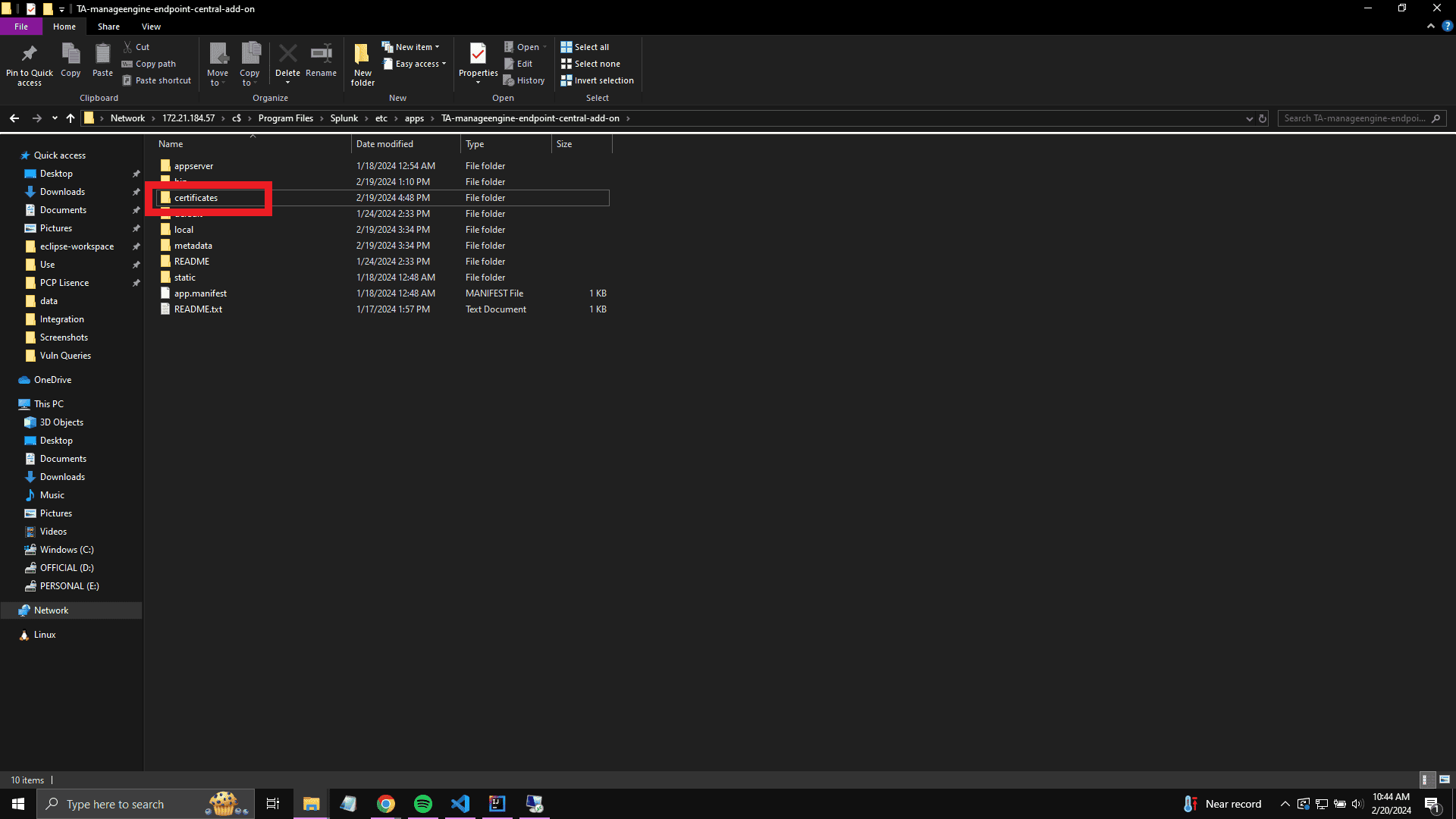
Task: Select the New folder icon
Action: tap(362, 62)
